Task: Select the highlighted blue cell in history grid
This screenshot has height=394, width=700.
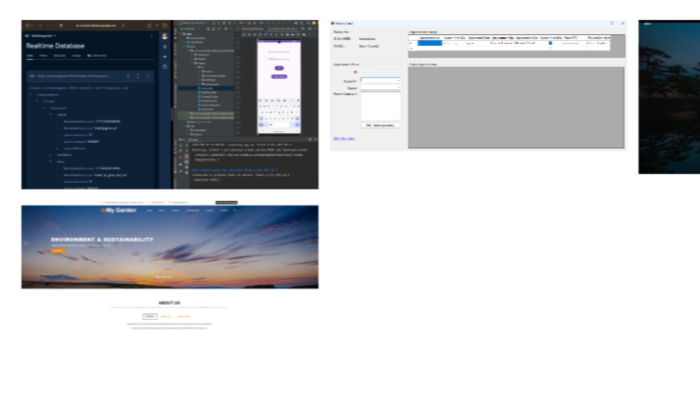Action: coord(429,43)
